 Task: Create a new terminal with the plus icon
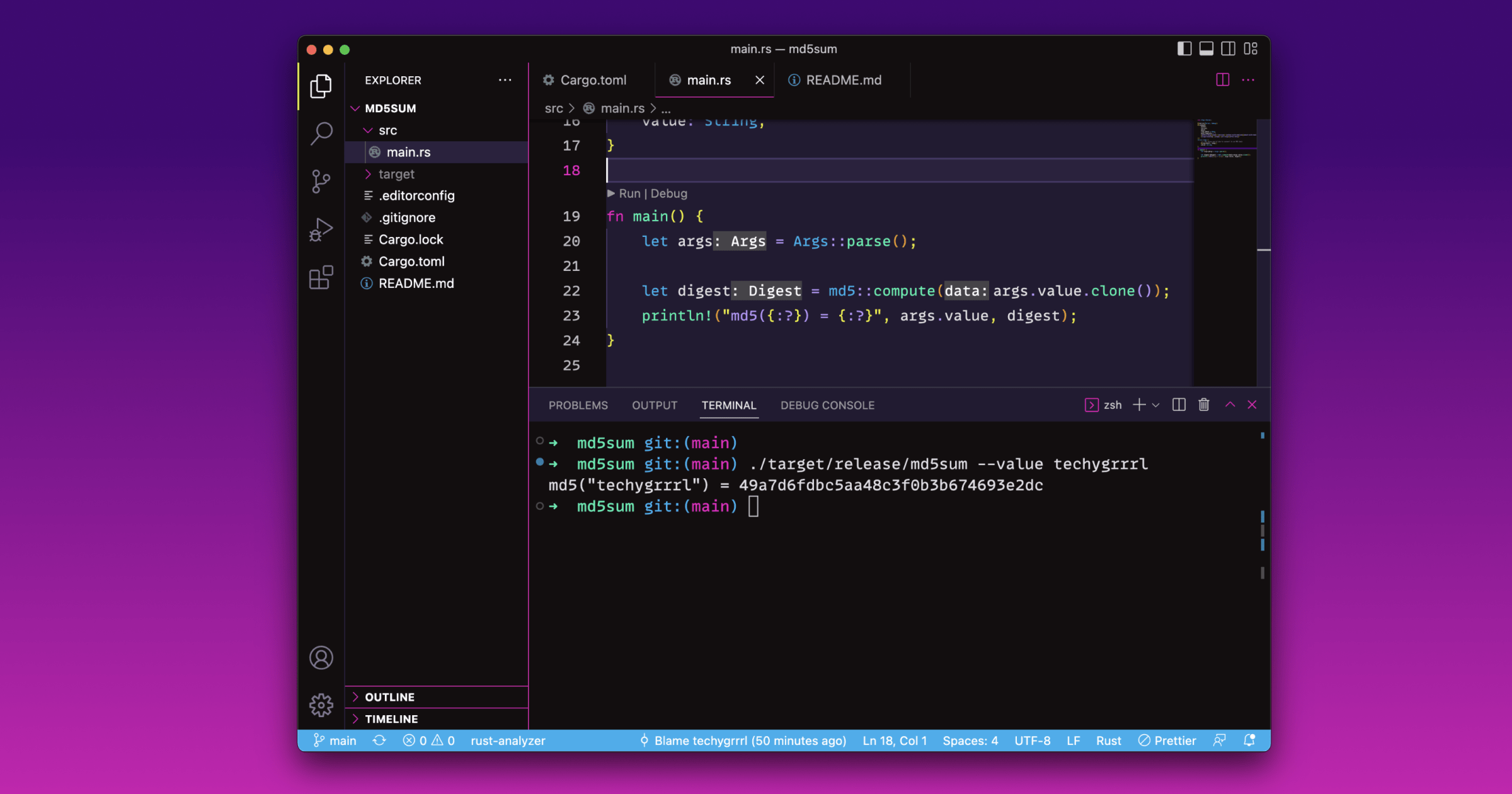(x=1138, y=405)
